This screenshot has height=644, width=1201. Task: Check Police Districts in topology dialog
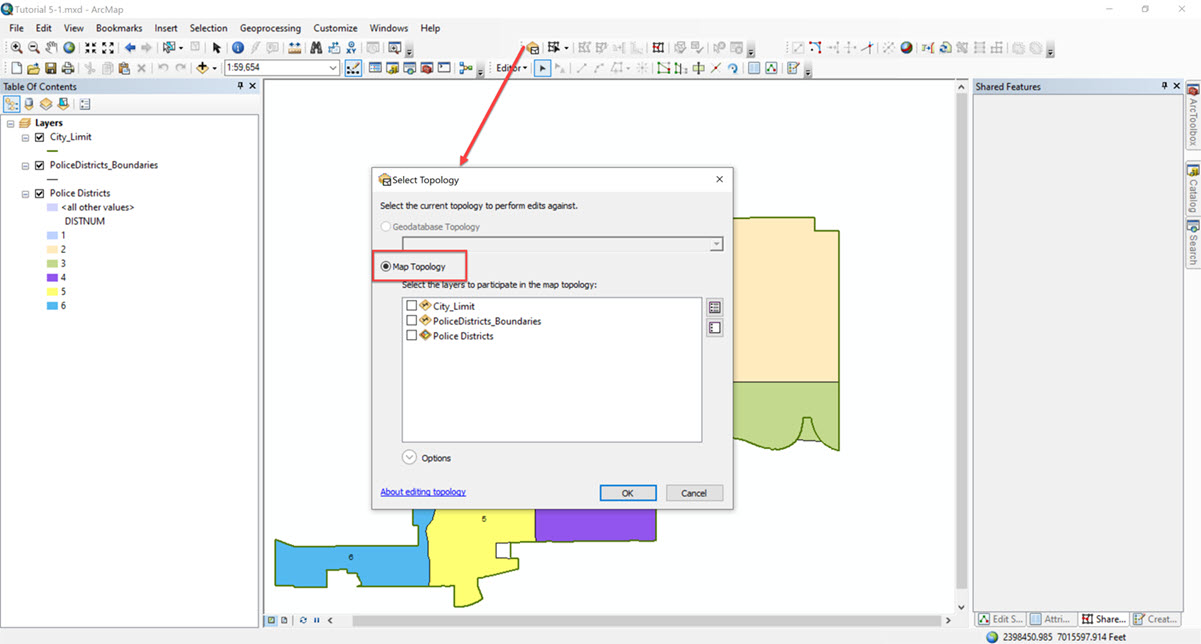[x=411, y=336]
